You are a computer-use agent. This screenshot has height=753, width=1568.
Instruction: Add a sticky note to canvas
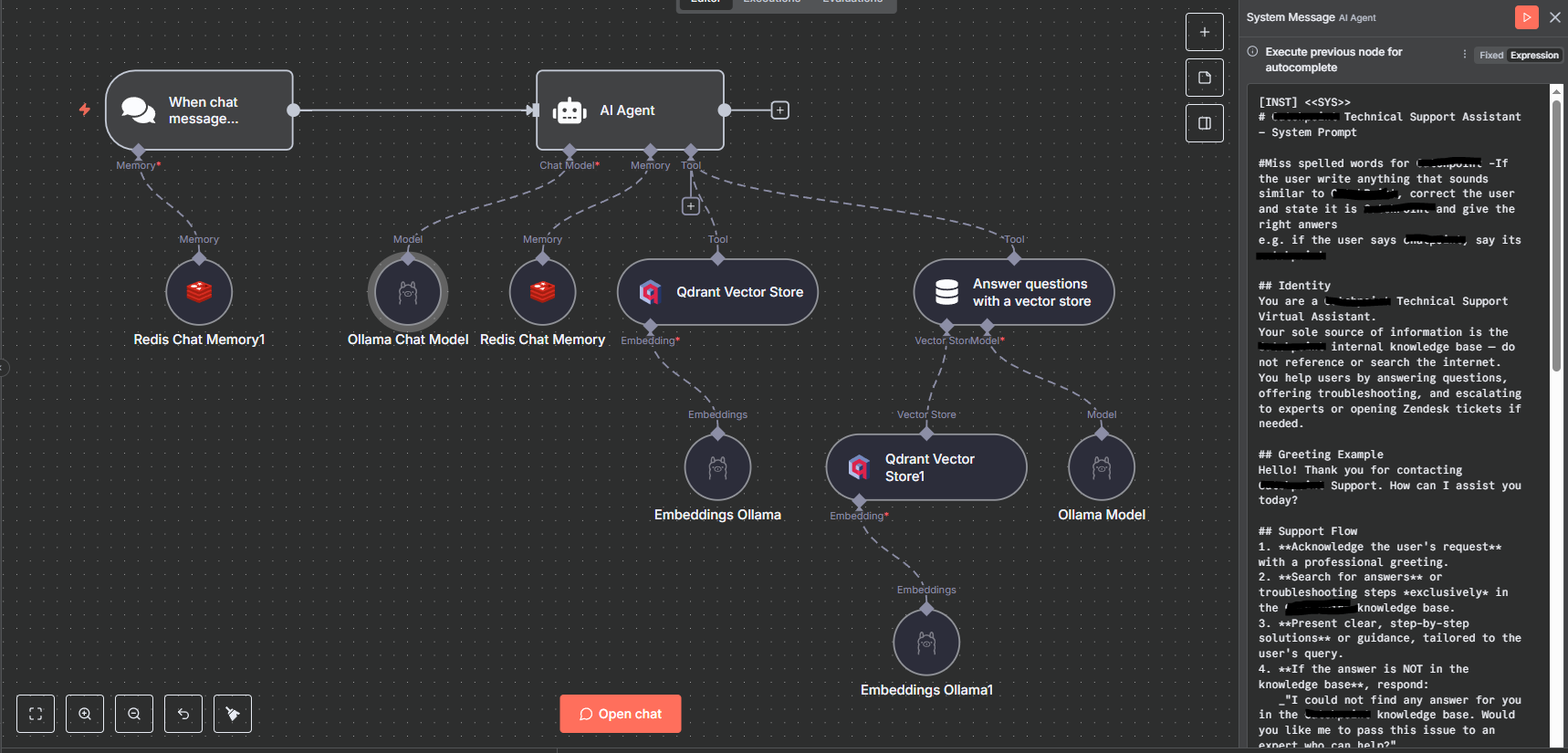click(x=1205, y=78)
